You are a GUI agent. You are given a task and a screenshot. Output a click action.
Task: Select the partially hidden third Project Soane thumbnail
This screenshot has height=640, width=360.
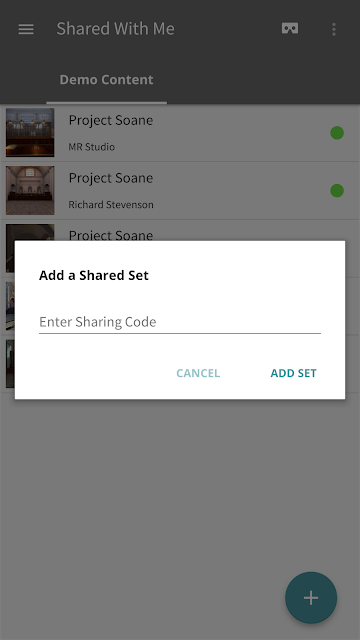pos(30,232)
